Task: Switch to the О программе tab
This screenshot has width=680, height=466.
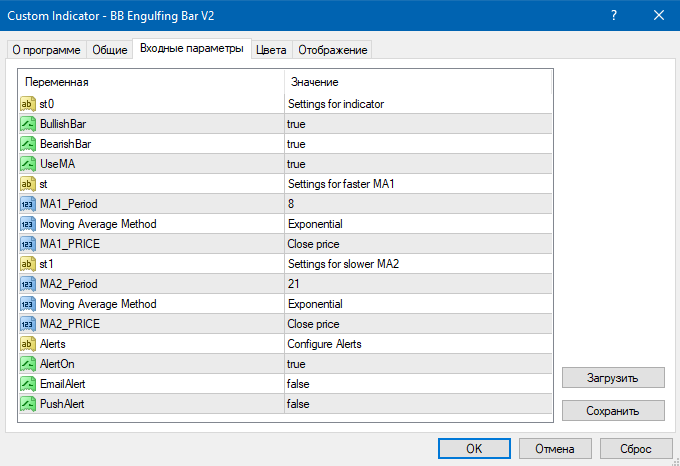Action: click(46, 50)
